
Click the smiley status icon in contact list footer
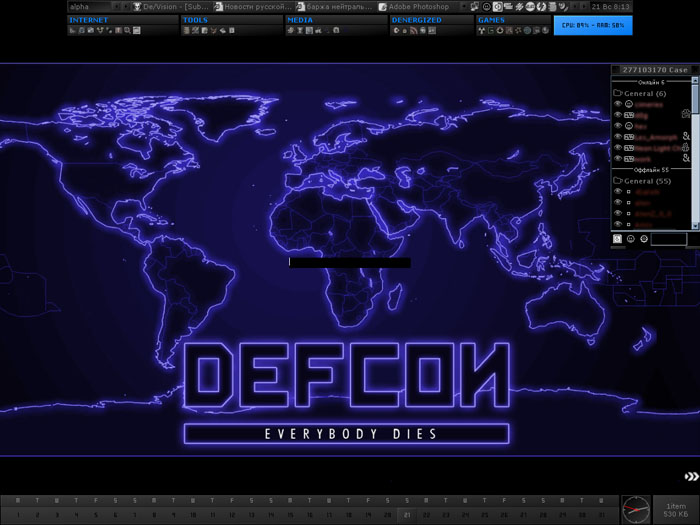pos(631,240)
